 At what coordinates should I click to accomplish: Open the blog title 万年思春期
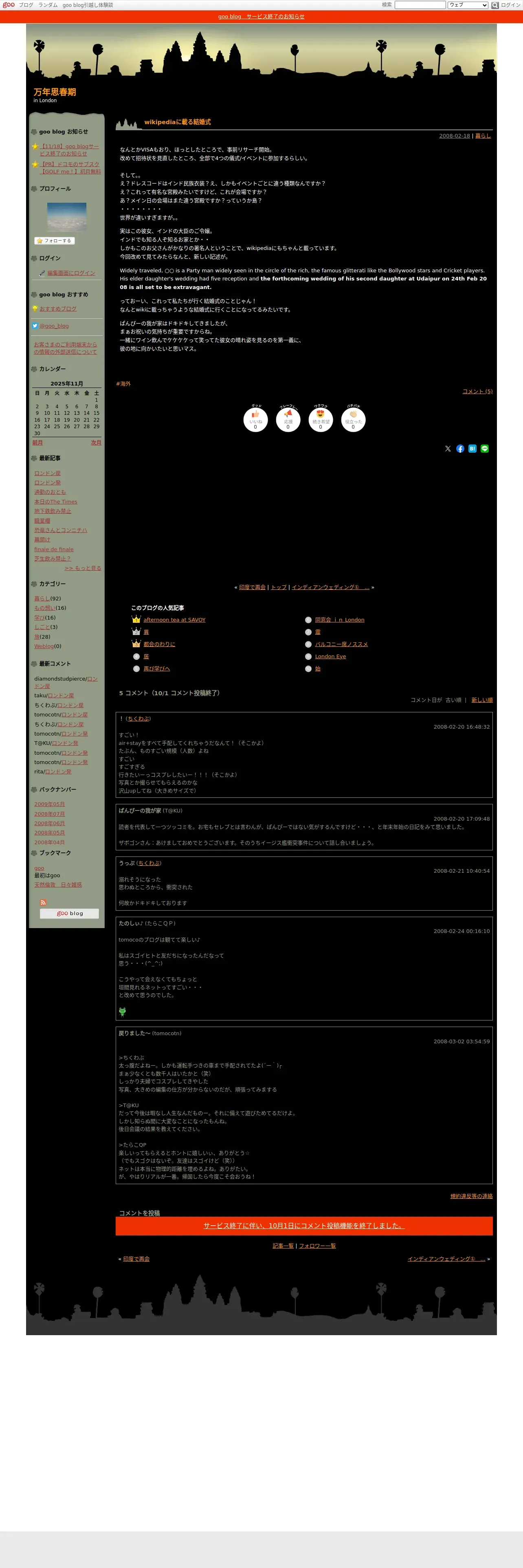coord(55,92)
